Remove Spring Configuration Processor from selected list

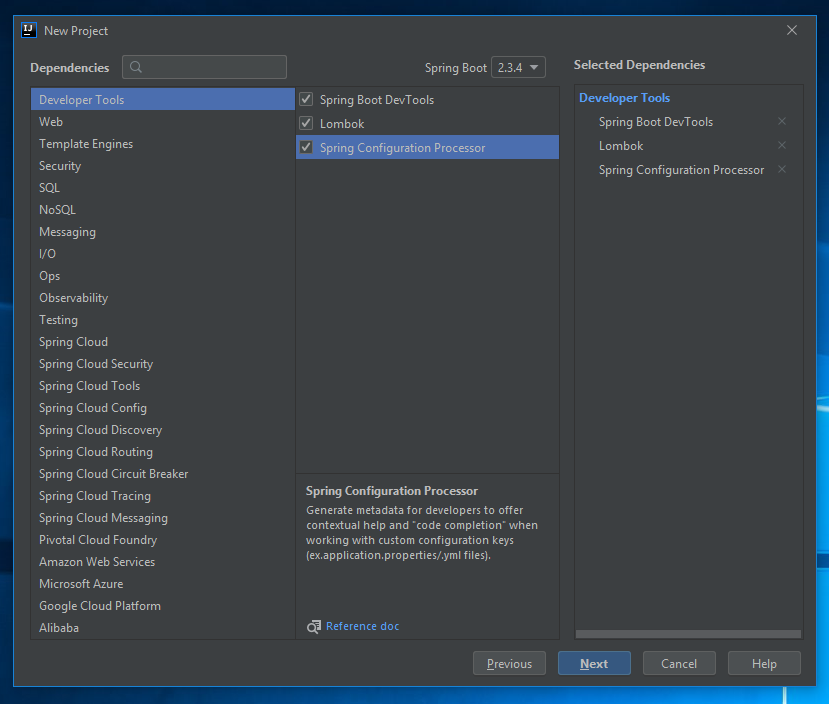tap(782, 170)
